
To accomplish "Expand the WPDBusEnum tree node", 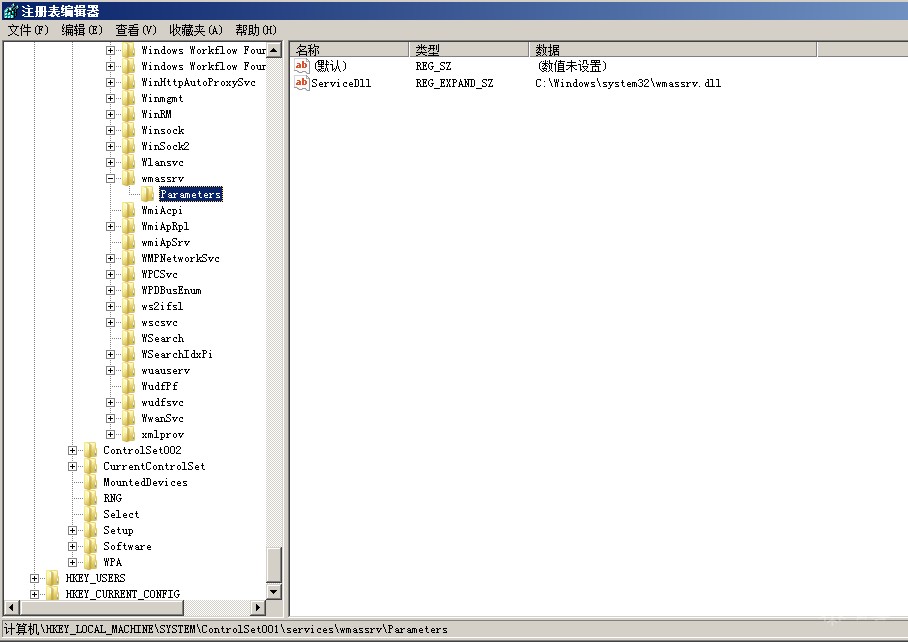I will point(110,290).
